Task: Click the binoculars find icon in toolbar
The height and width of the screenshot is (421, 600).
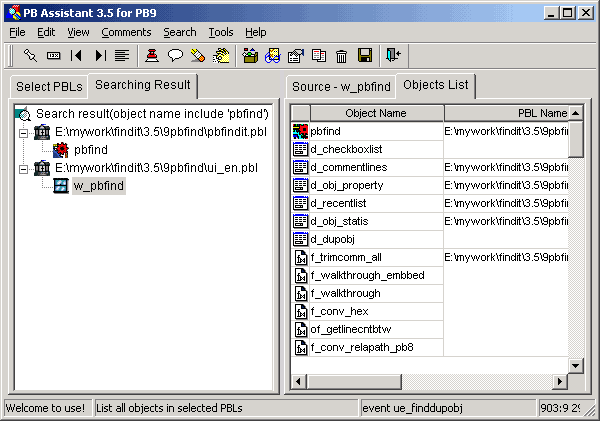Action: (271, 56)
